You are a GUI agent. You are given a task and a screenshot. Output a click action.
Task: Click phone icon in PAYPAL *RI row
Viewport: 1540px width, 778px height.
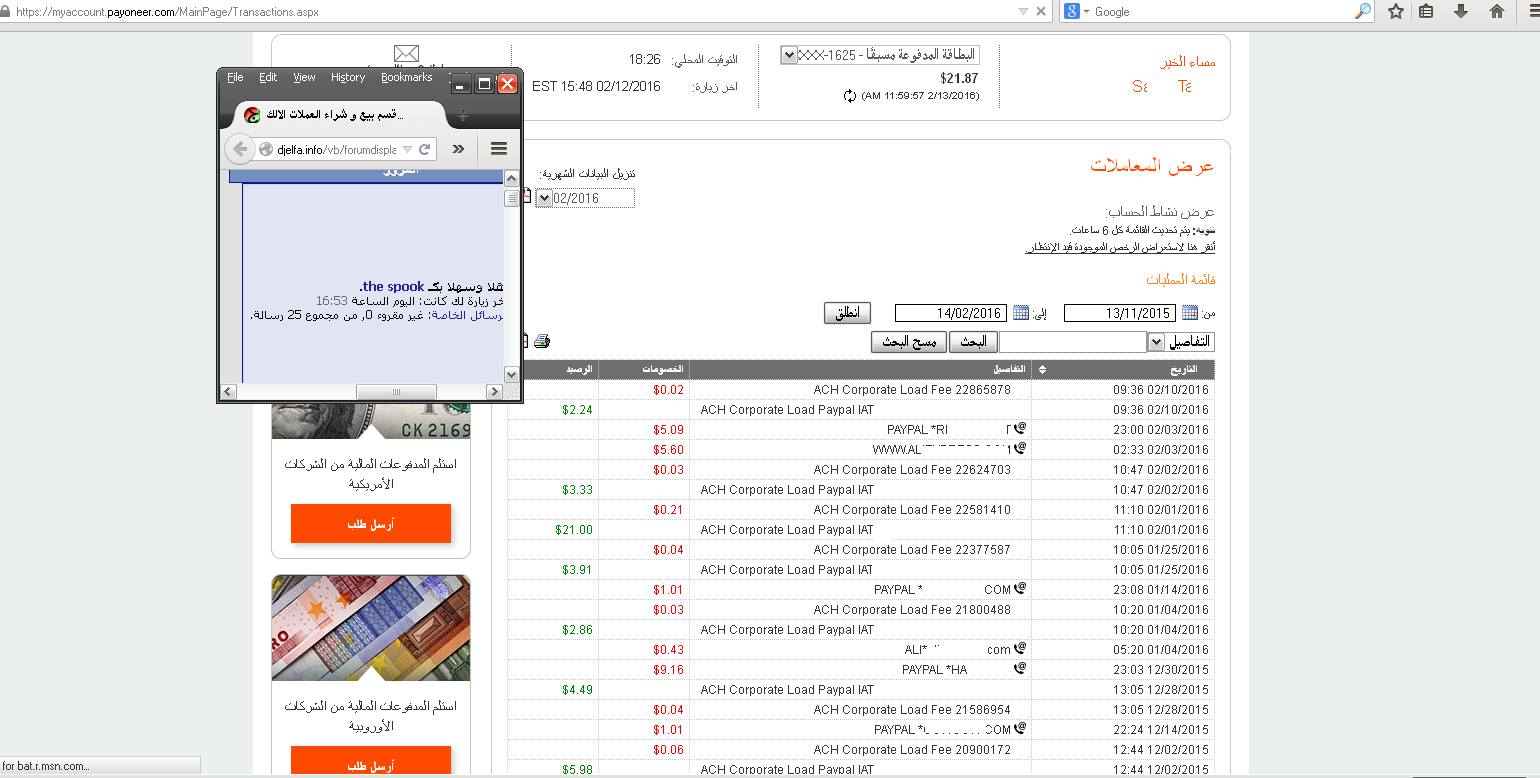(1019, 429)
